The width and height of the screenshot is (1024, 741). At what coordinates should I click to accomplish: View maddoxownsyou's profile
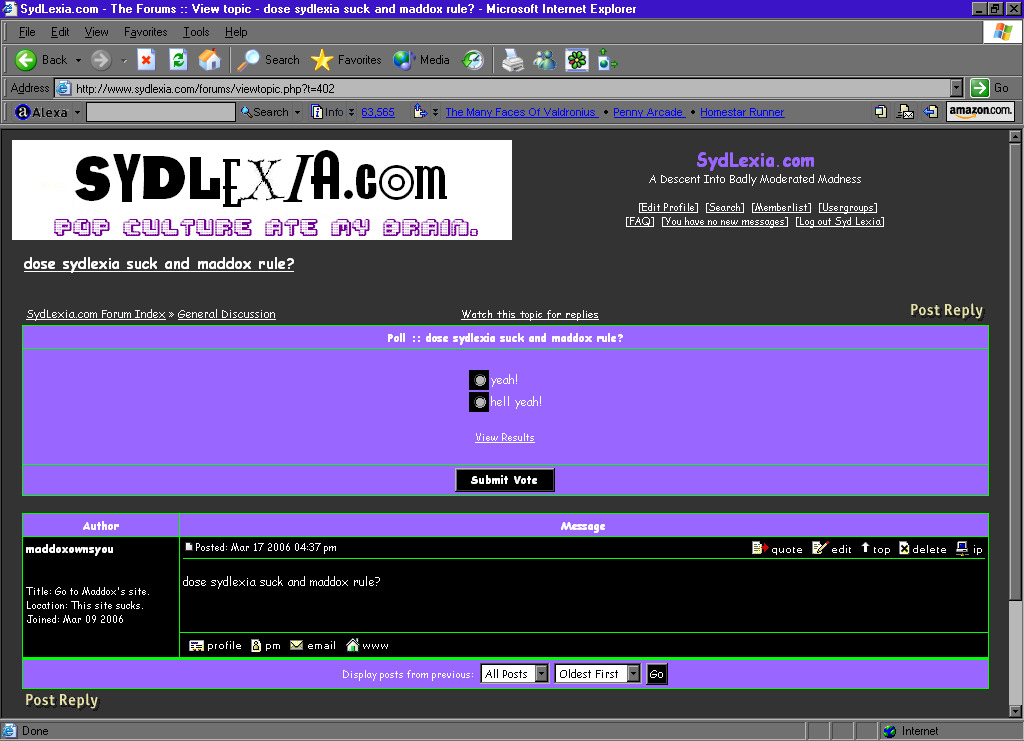point(215,646)
